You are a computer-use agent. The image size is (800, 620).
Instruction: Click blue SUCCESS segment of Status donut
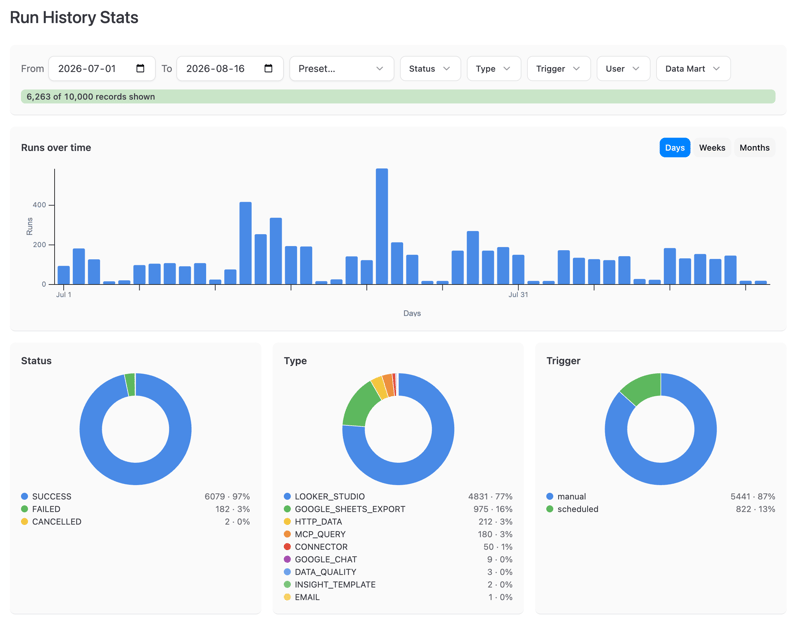pyautogui.click(x=136, y=474)
